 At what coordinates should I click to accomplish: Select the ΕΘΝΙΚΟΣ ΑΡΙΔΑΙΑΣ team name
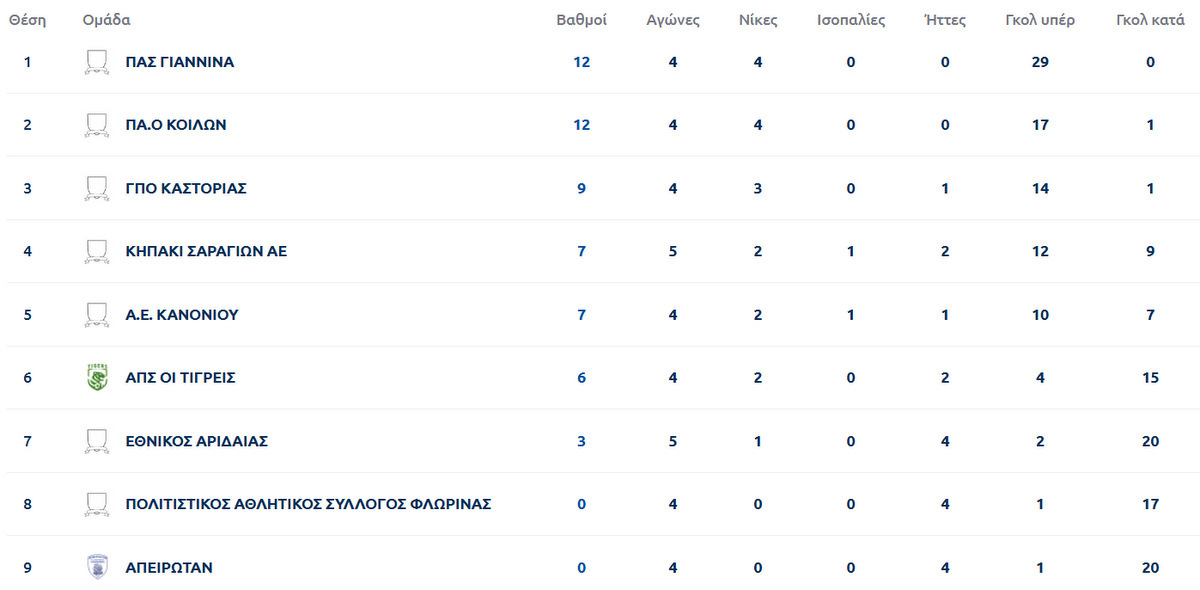click(x=197, y=441)
